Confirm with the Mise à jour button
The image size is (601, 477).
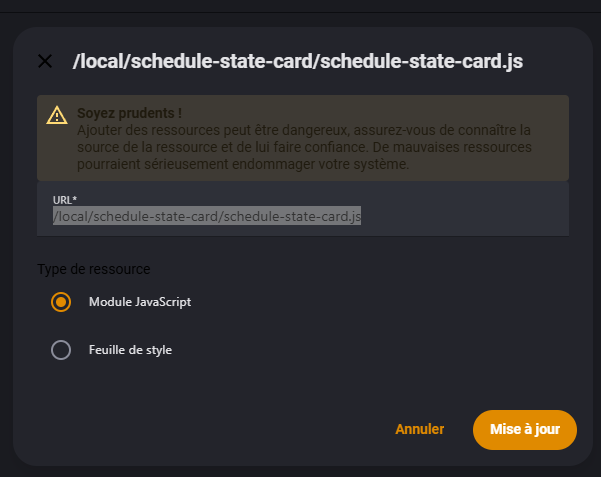525,429
